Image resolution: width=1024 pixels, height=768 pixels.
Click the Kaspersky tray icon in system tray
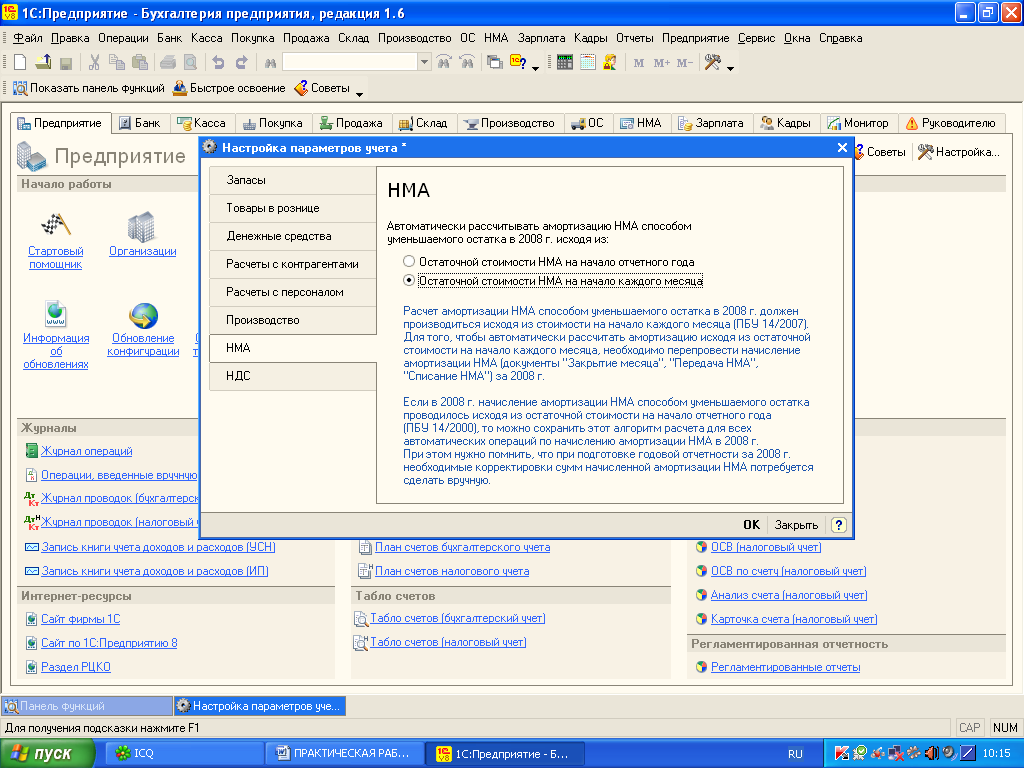tap(841, 754)
